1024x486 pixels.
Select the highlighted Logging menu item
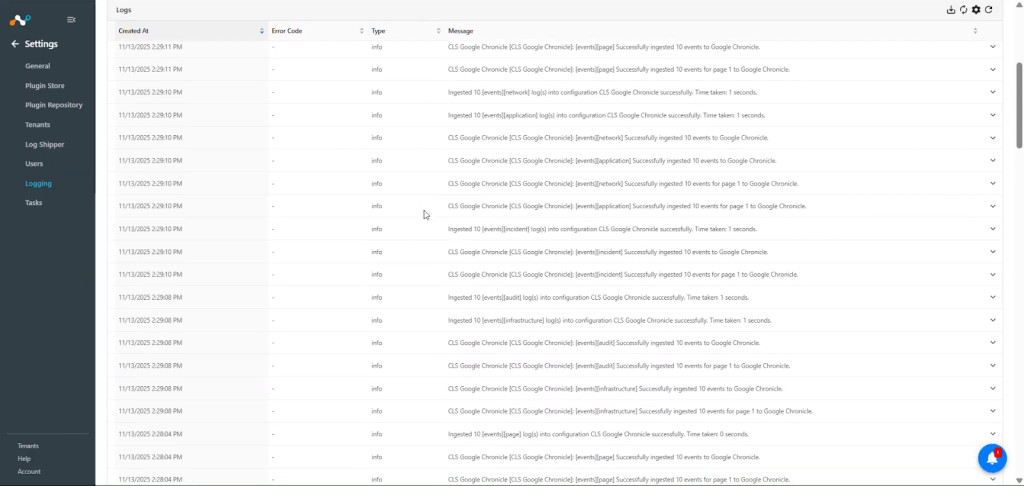tap(38, 184)
